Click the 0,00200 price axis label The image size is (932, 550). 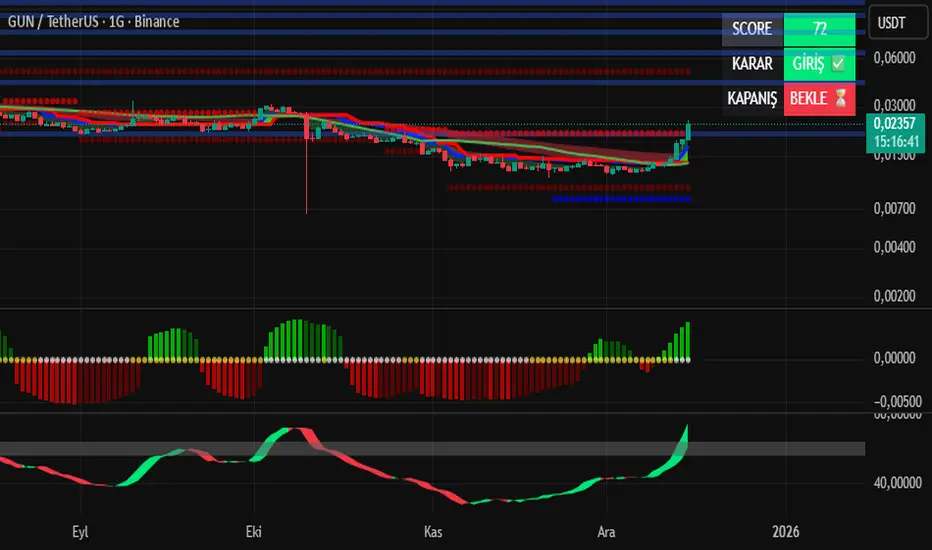click(894, 295)
